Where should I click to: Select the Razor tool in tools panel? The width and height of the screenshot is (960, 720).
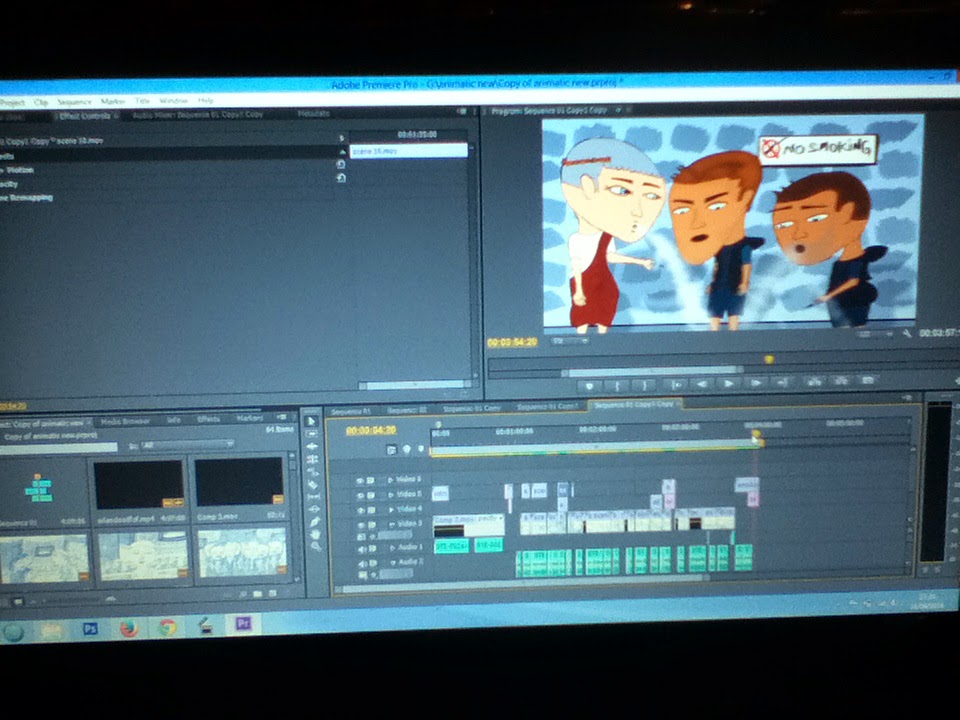click(x=313, y=484)
